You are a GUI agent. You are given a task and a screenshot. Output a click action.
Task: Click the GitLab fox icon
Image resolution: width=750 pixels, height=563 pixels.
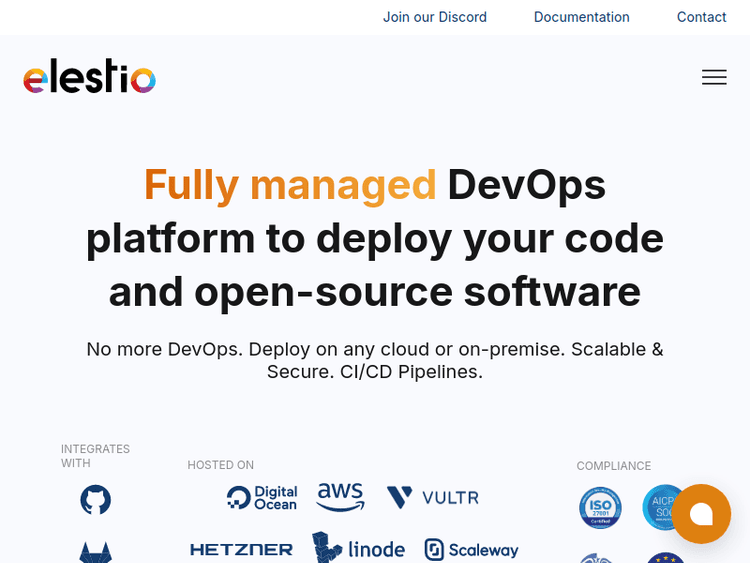click(x=96, y=552)
